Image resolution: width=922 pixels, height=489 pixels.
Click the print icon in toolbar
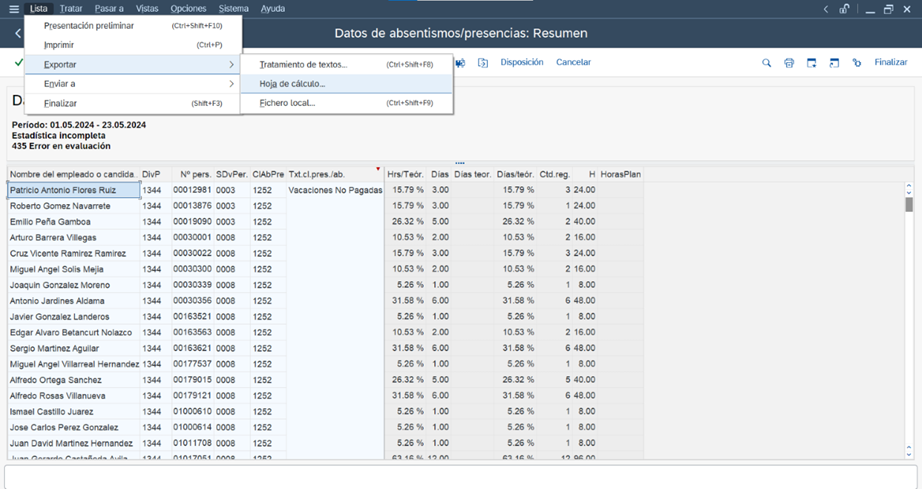click(789, 63)
